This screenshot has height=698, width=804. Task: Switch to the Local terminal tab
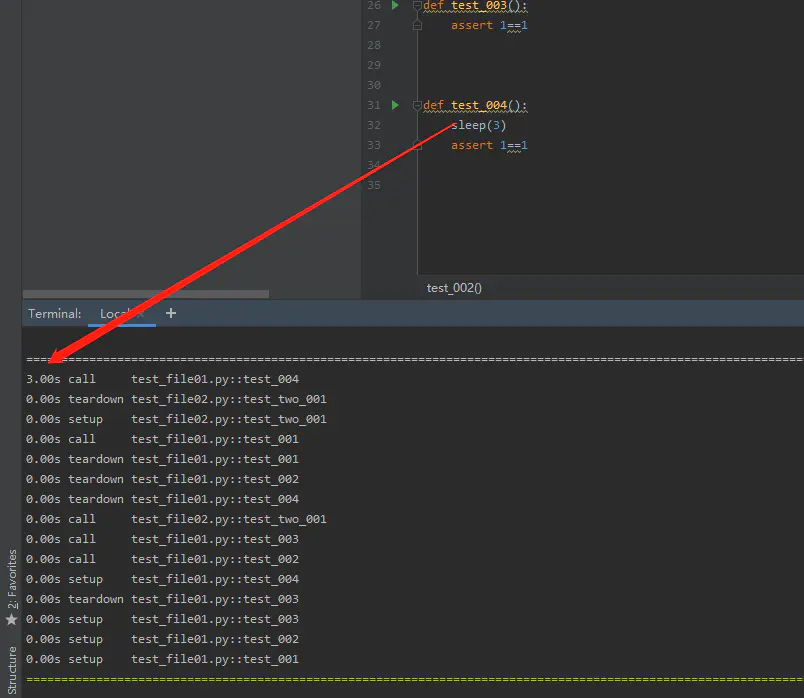click(122, 313)
